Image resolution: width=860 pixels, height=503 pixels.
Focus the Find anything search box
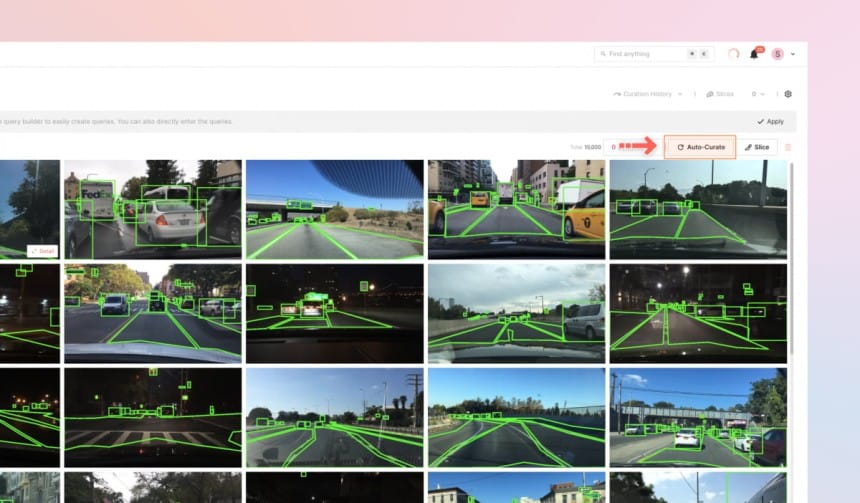[x=654, y=54]
